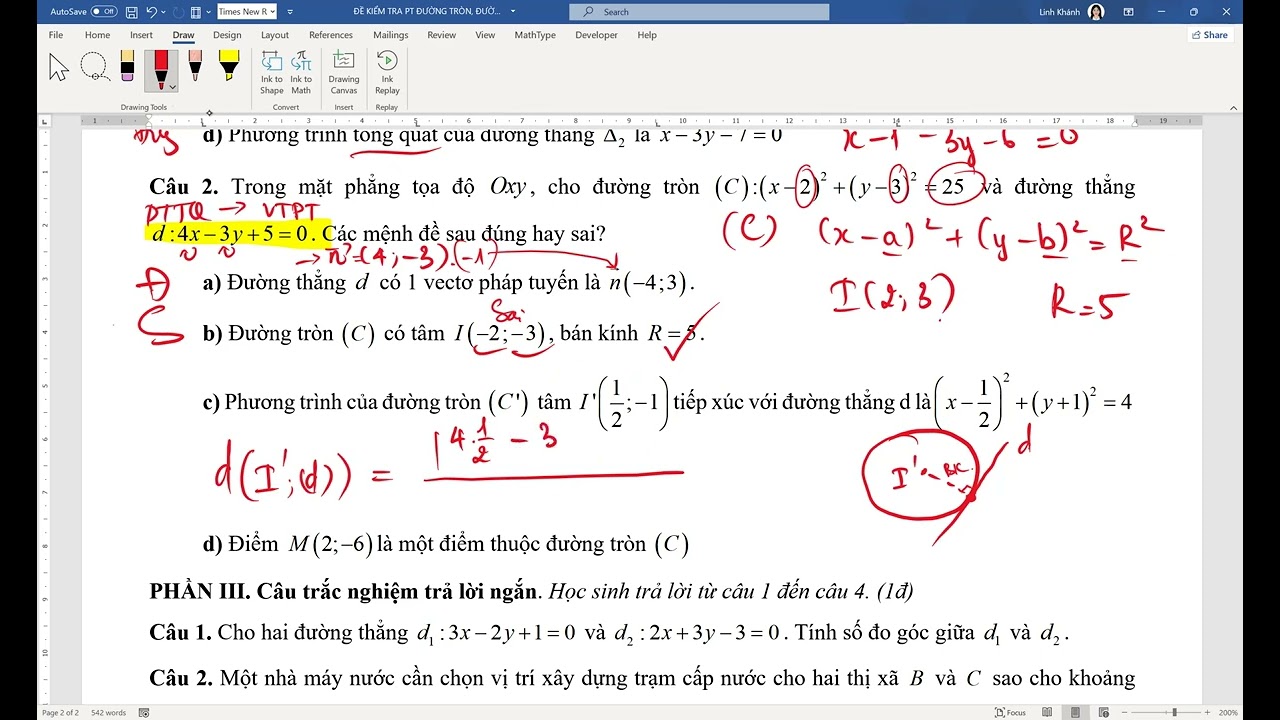
Task: Switch to the Layout tab
Action: (x=275, y=35)
